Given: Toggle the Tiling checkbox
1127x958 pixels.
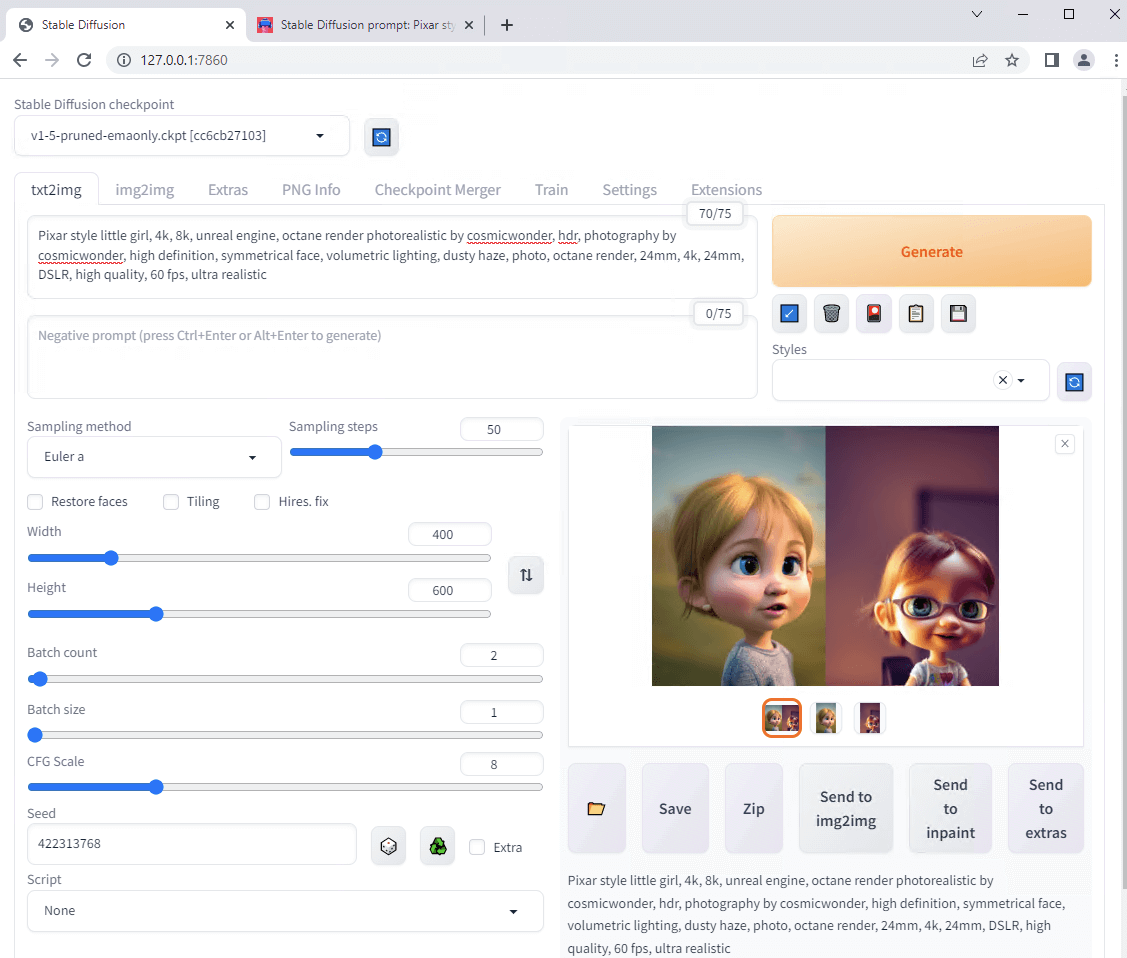Looking at the screenshot, I should 171,502.
